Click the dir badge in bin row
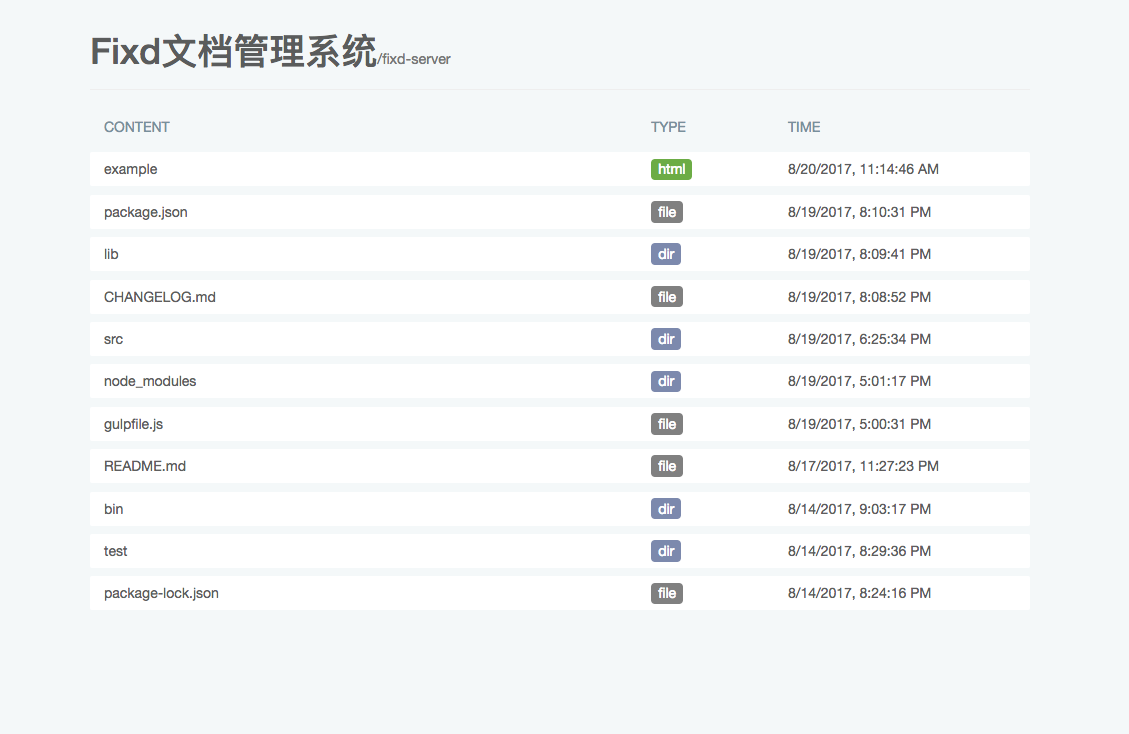 pos(666,509)
